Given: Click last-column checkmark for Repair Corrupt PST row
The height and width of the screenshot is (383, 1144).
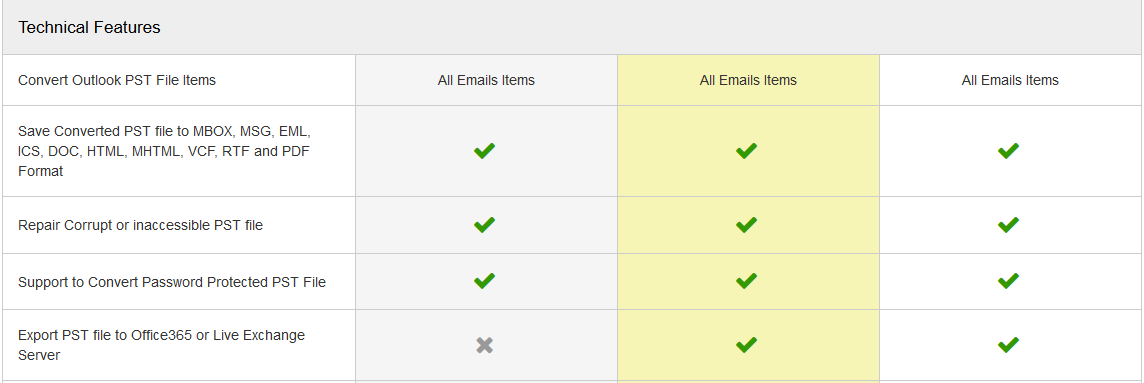Looking at the screenshot, I should coord(1008,225).
